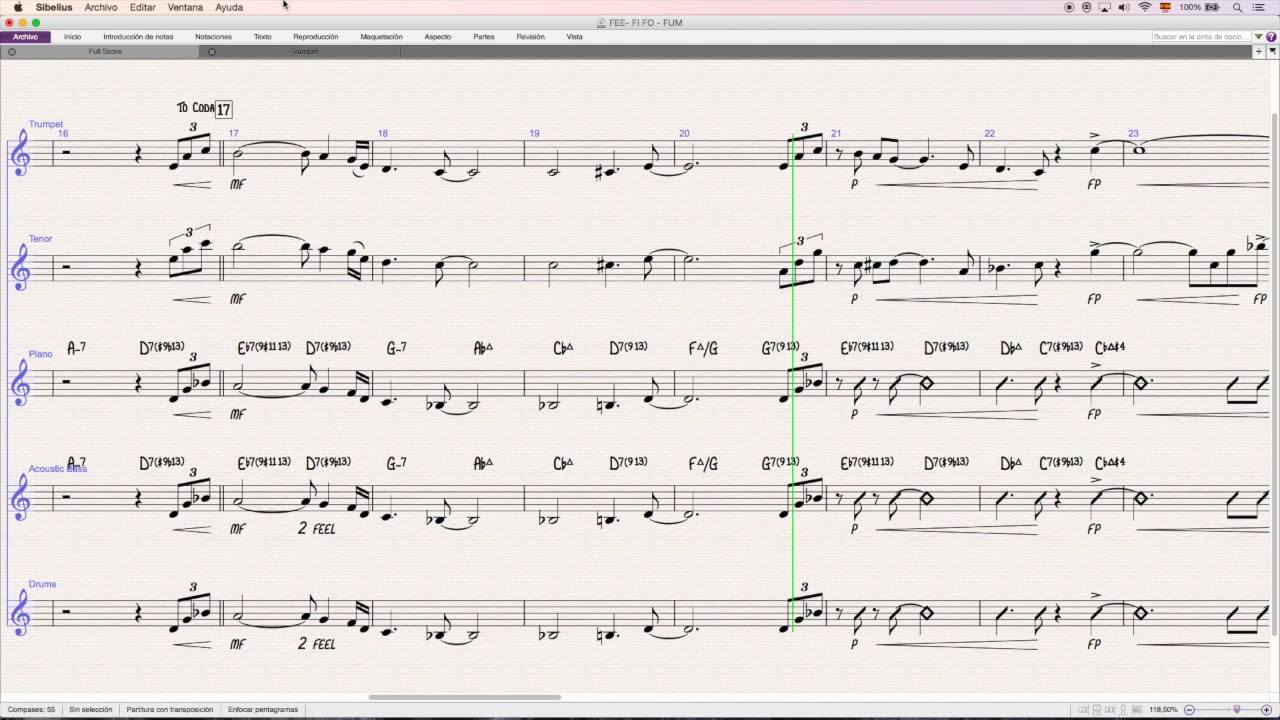Screen dimensions: 1280x720
Task: Click the screen recording stop icon in menu bar
Action: click(x=1069, y=7)
